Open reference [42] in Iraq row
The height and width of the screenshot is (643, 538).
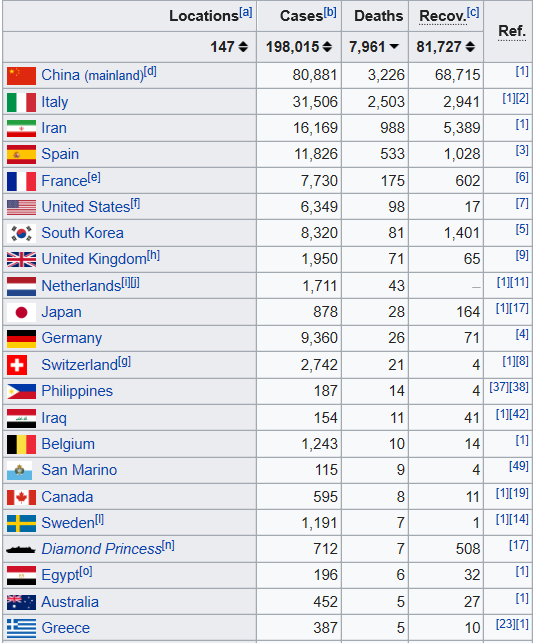point(519,414)
